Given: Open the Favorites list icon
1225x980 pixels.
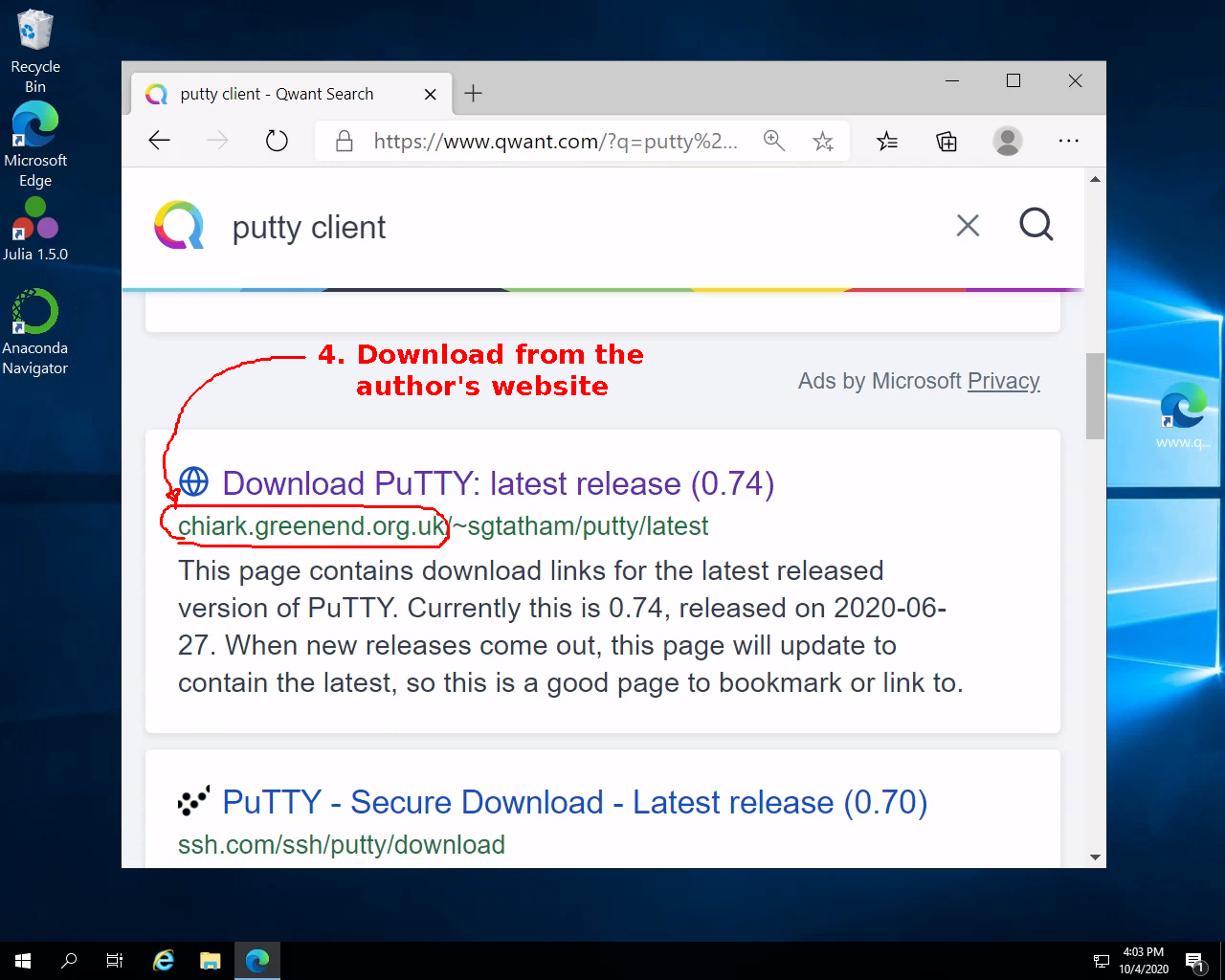Looking at the screenshot, I should [x=887, y=142].
